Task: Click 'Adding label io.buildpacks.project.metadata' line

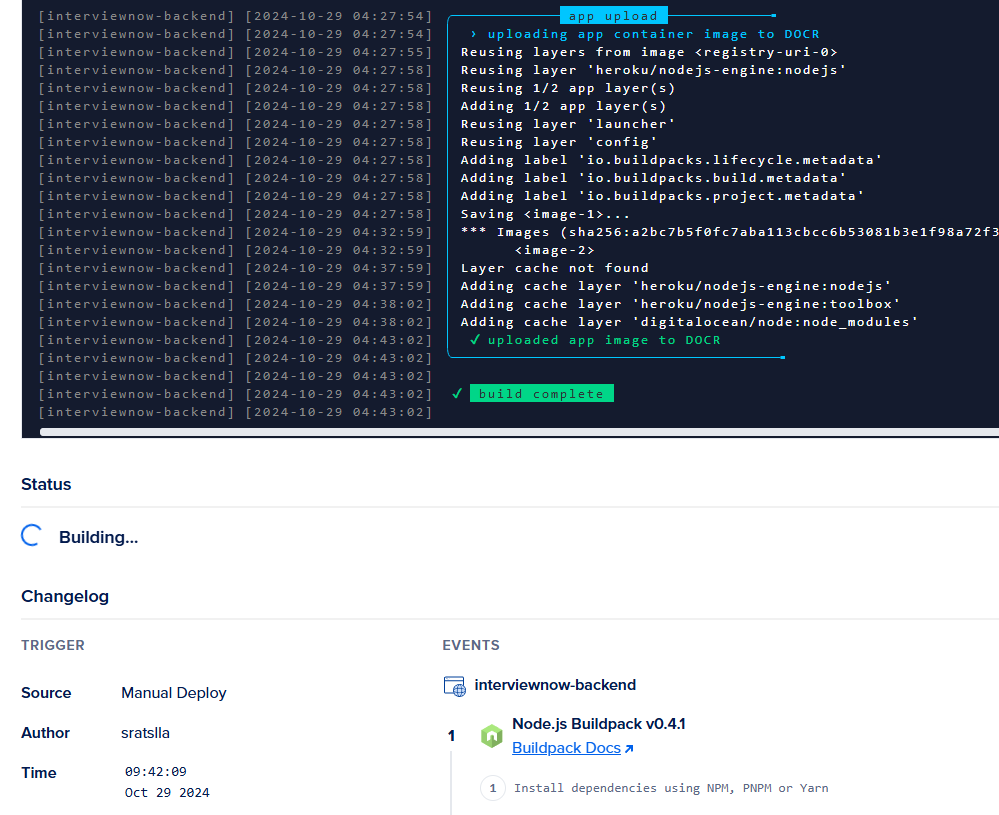Action: tap(662, 196)
